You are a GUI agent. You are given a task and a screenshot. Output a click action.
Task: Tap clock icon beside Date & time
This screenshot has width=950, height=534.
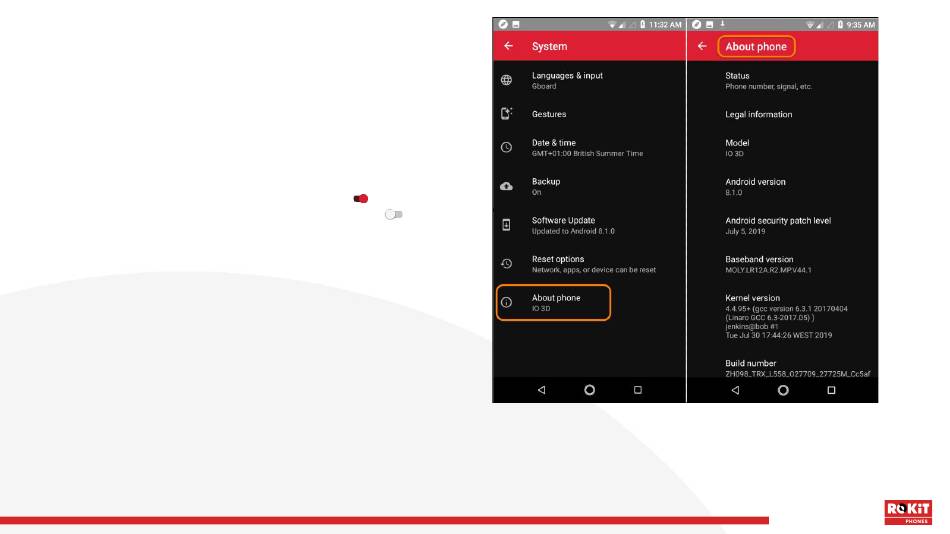pyautogui.click(x=507, y=147)
